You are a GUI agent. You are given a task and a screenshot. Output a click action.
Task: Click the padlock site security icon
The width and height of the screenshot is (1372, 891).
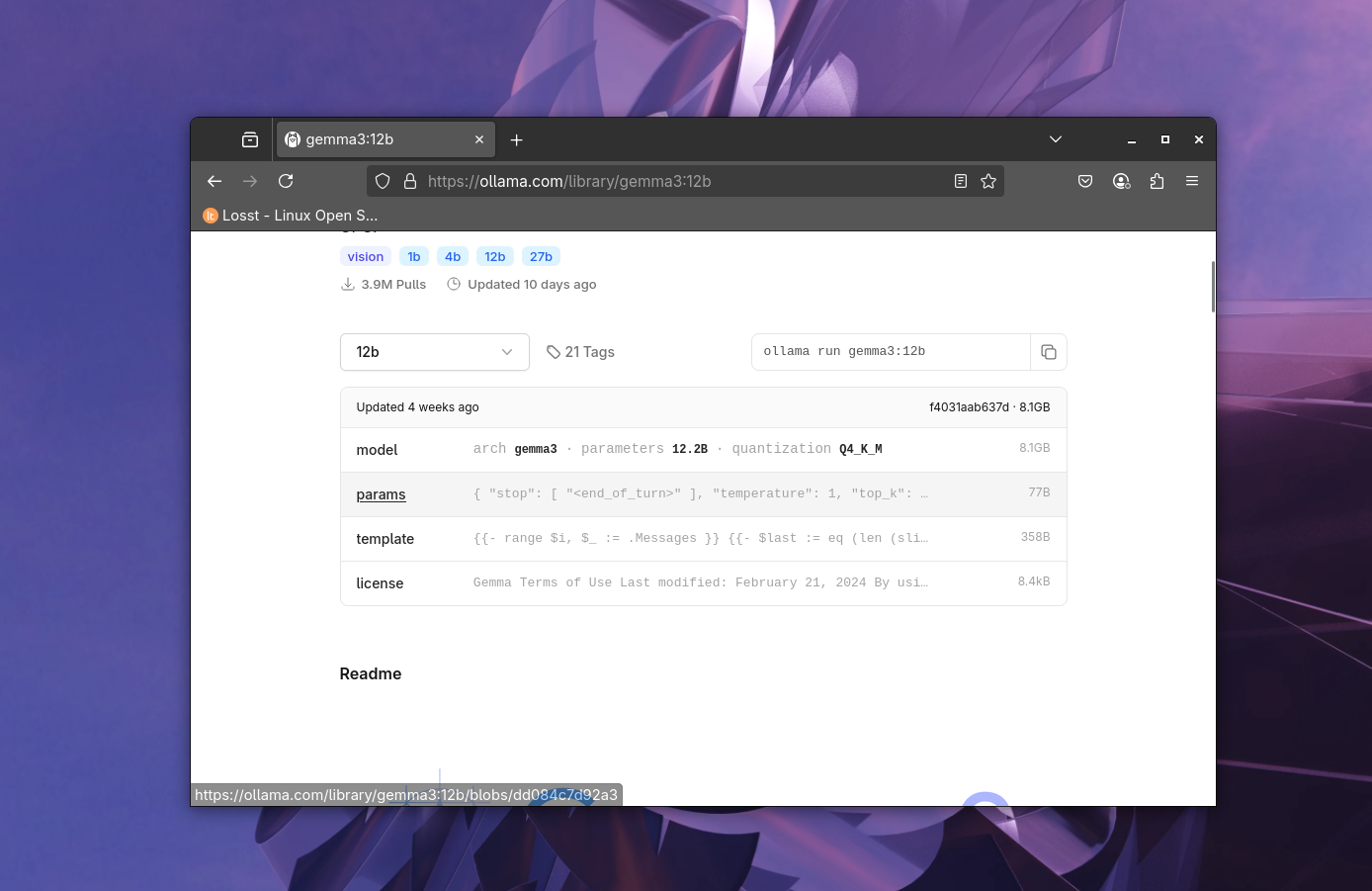pos(410,181)
